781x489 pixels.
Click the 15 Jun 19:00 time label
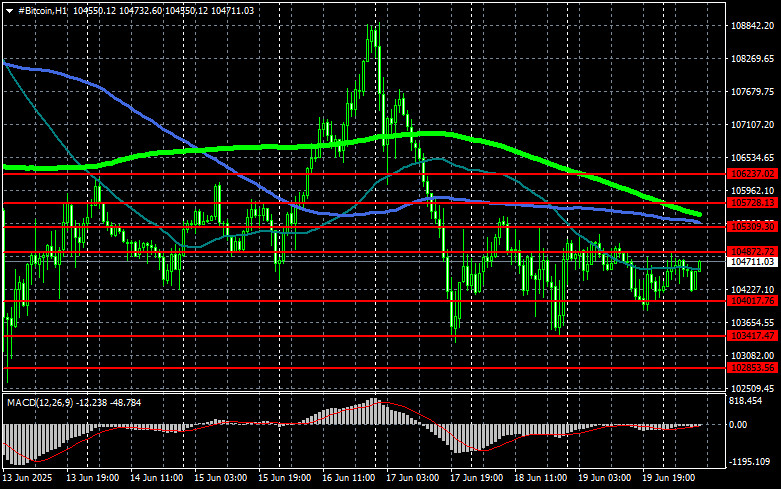(x=284, y=478)
